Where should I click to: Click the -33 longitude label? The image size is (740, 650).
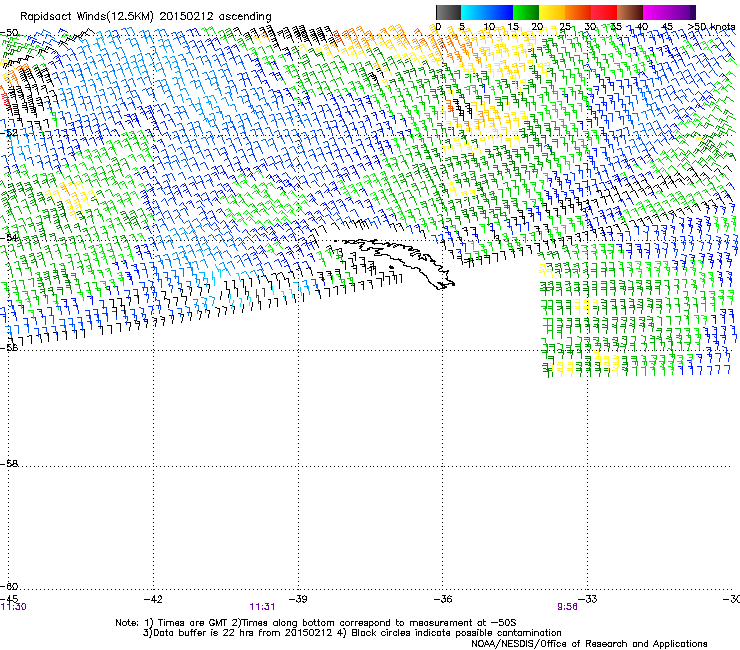pos(588,599)
